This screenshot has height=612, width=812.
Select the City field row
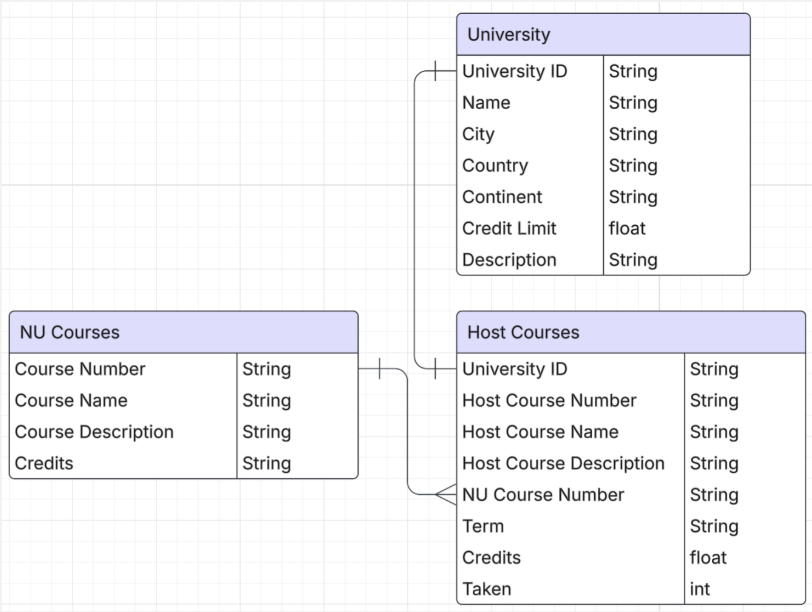(603, 134)
